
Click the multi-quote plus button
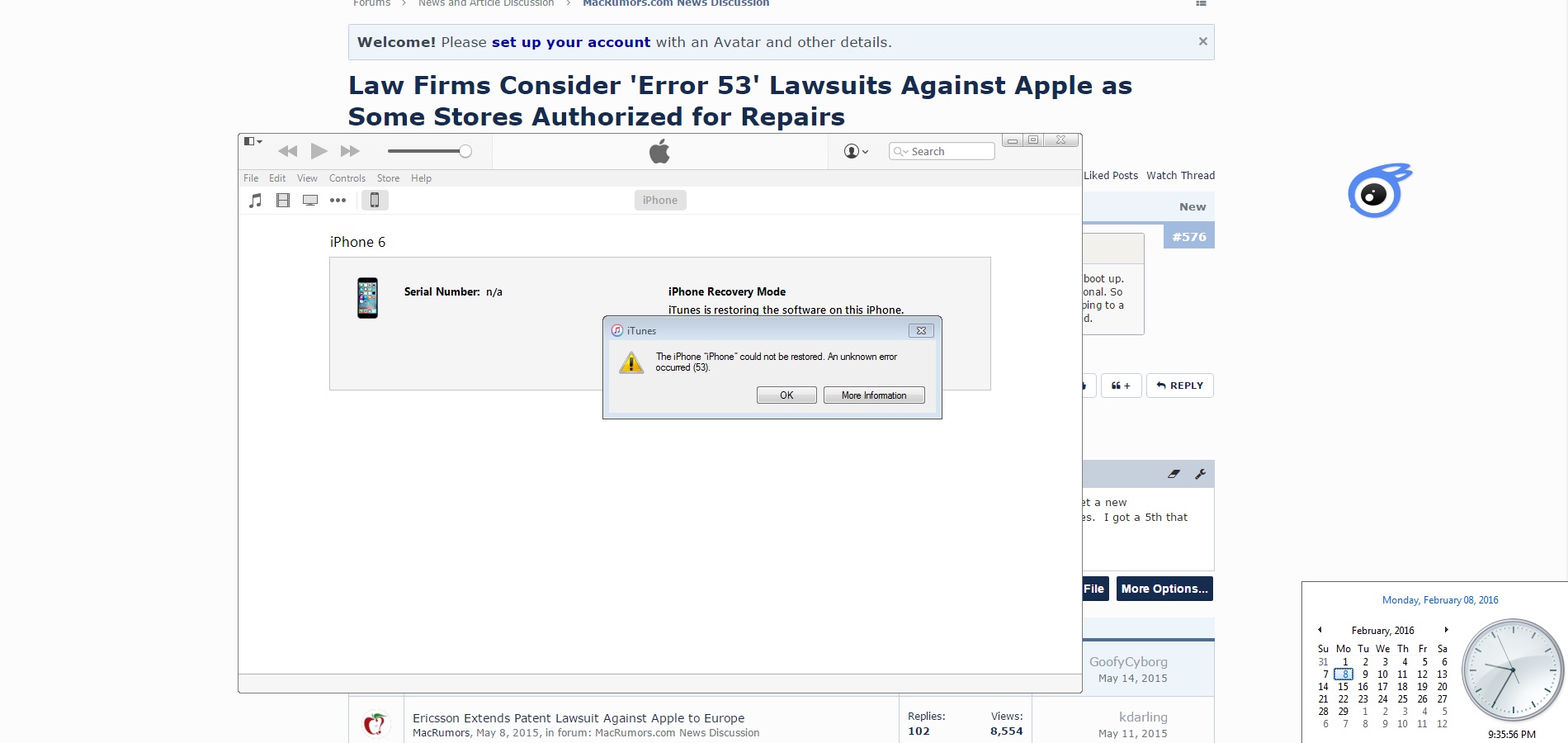(1121, 386)
